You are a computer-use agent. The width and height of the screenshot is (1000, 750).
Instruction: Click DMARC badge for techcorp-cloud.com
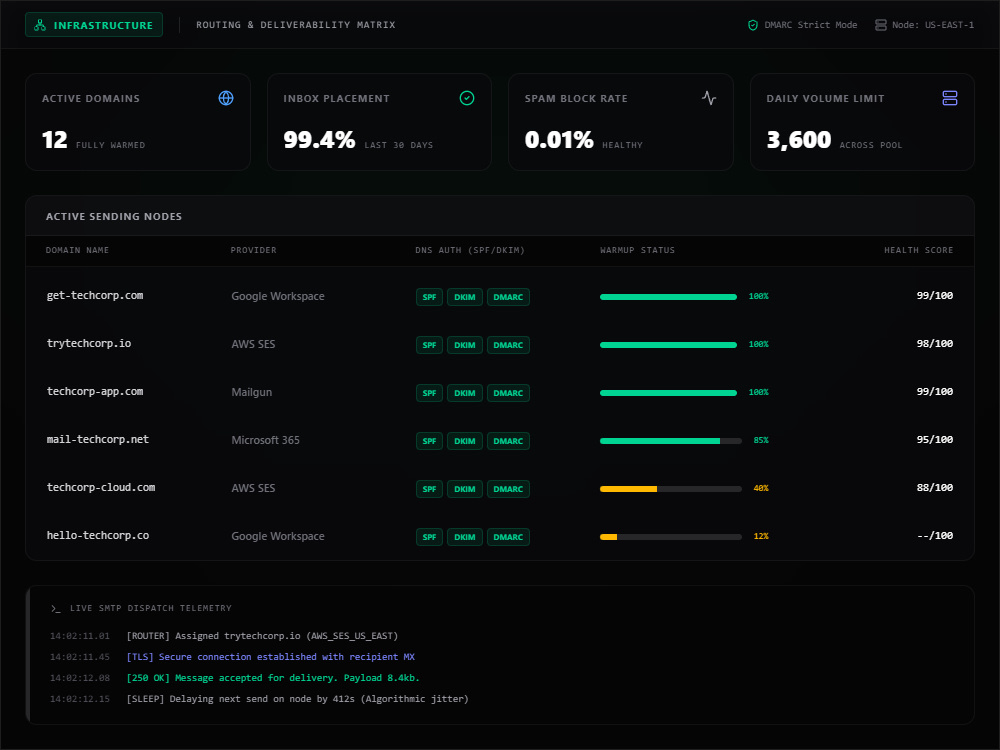coord(508,489)
